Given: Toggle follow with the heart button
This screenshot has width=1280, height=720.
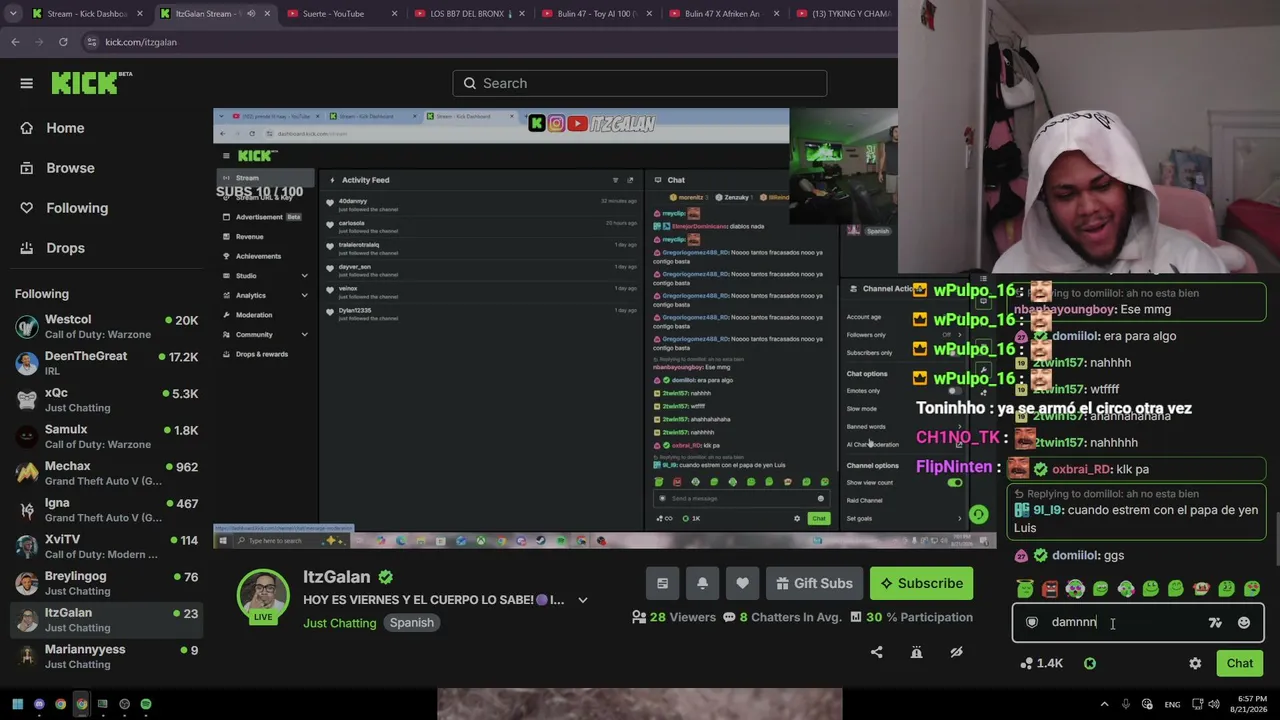Looking at the screenshot, I should coord(742,583).
